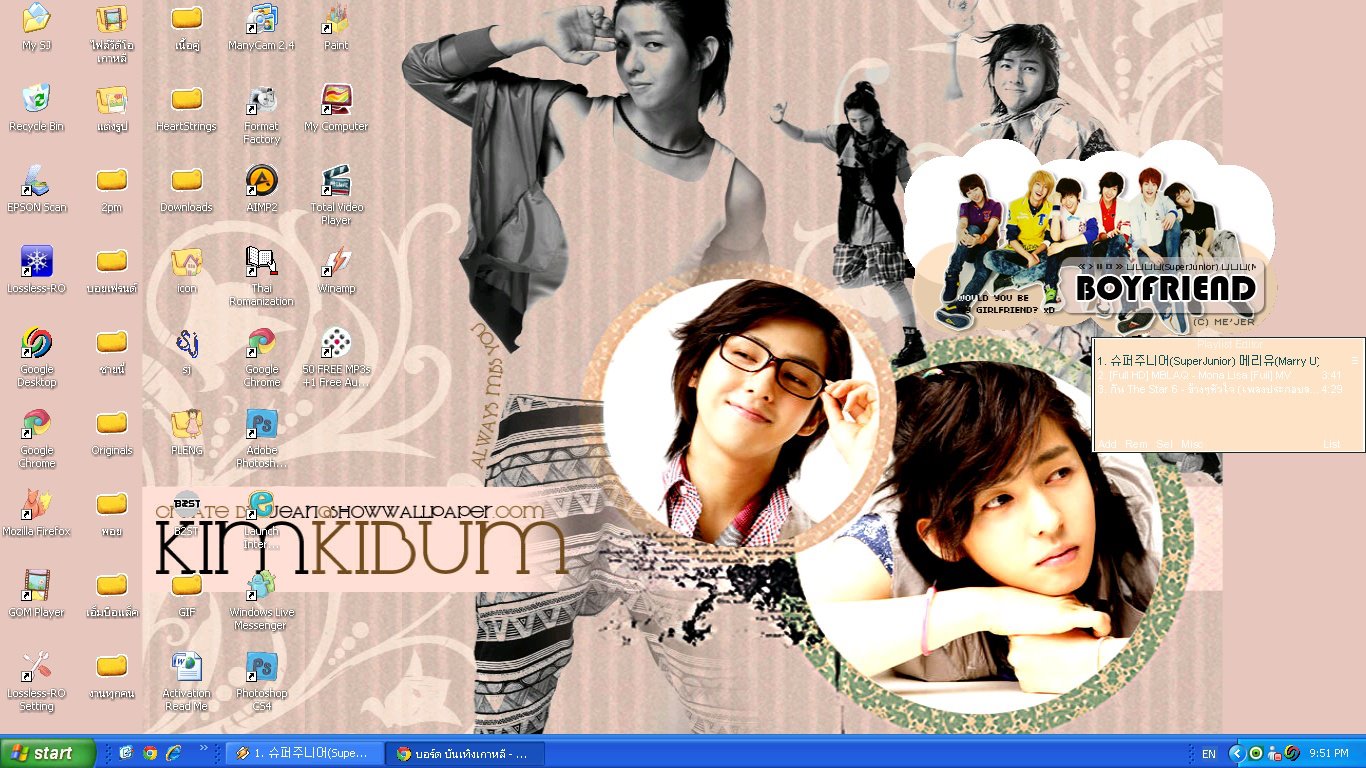Open the Google Desktop tray icon

[x=1292, y=753]
